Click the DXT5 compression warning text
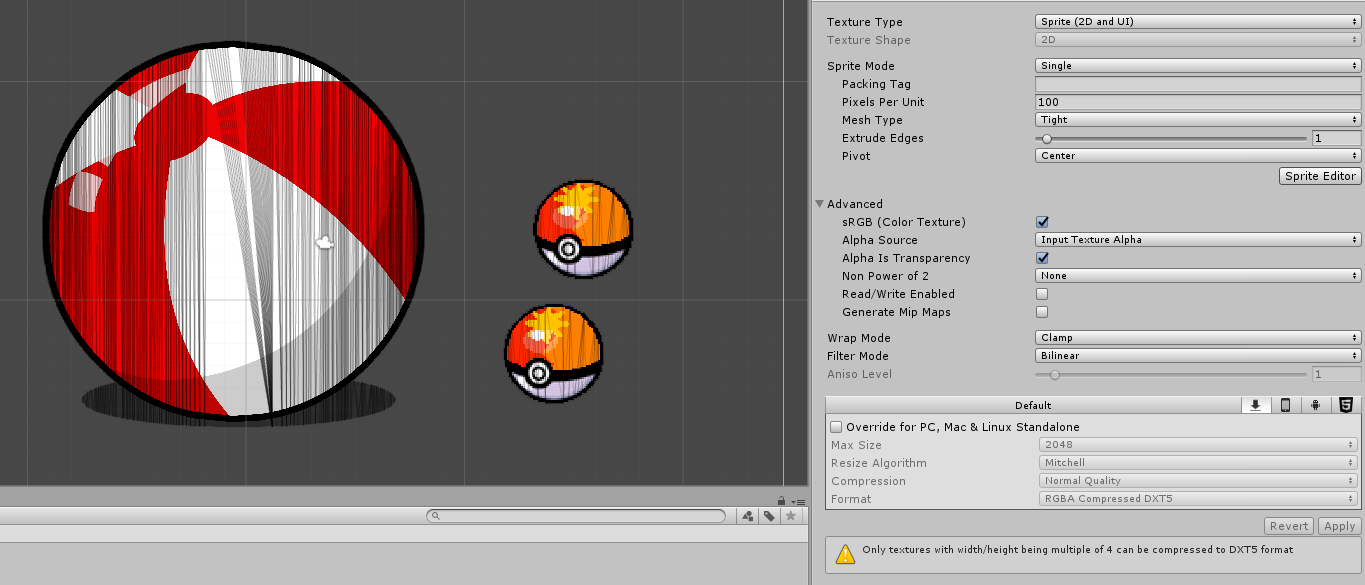The width and height of the screenshot is (1365, 585). [x=1078, y=550]
